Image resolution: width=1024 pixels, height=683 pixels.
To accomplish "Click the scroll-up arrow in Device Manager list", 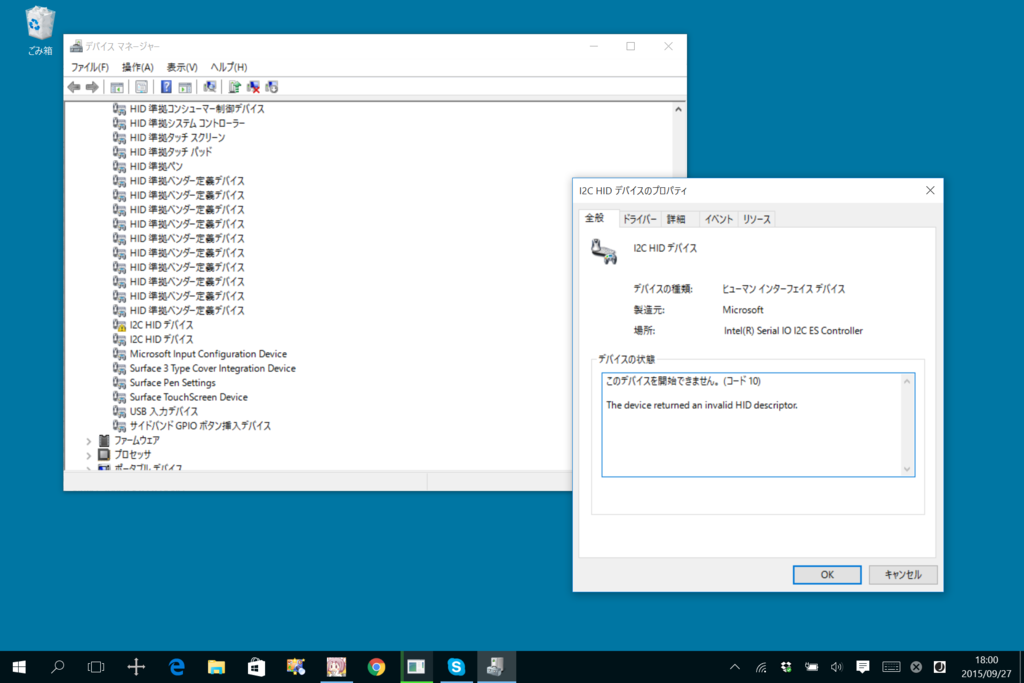I will tap(679, 109).
